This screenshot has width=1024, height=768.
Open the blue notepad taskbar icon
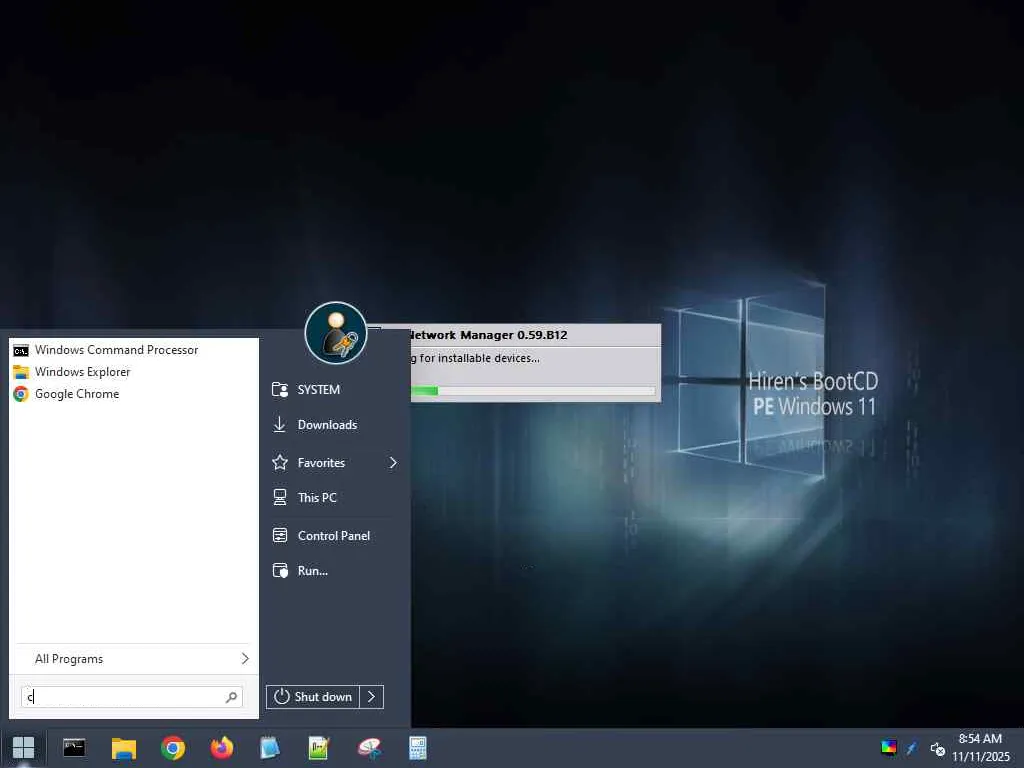tap(270, 748)
